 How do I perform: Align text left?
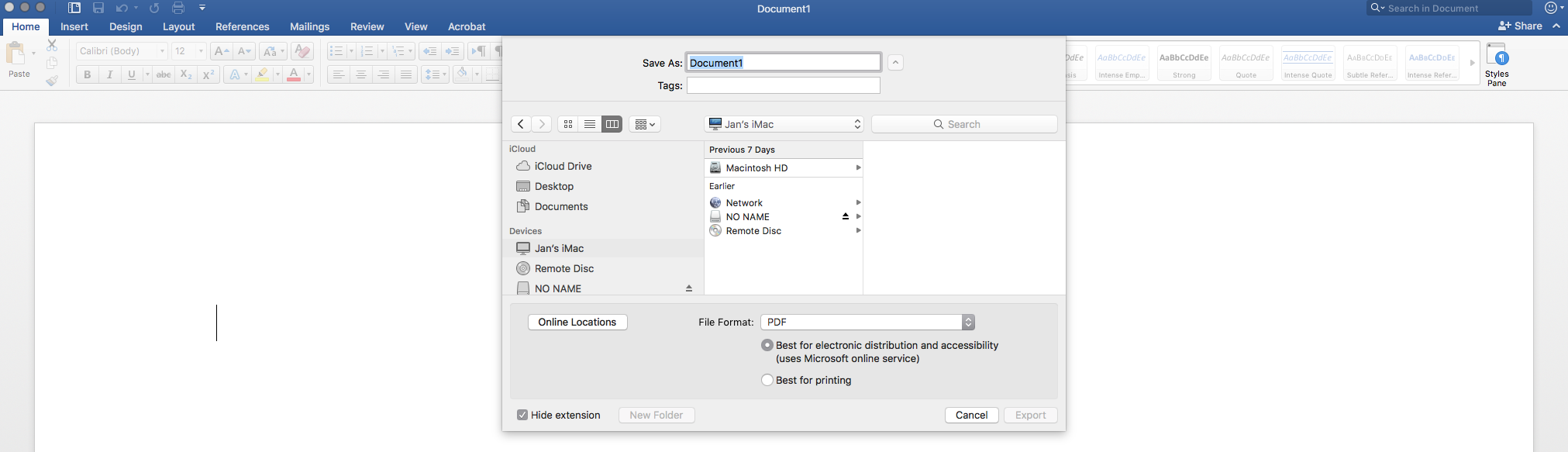[338, 74]
